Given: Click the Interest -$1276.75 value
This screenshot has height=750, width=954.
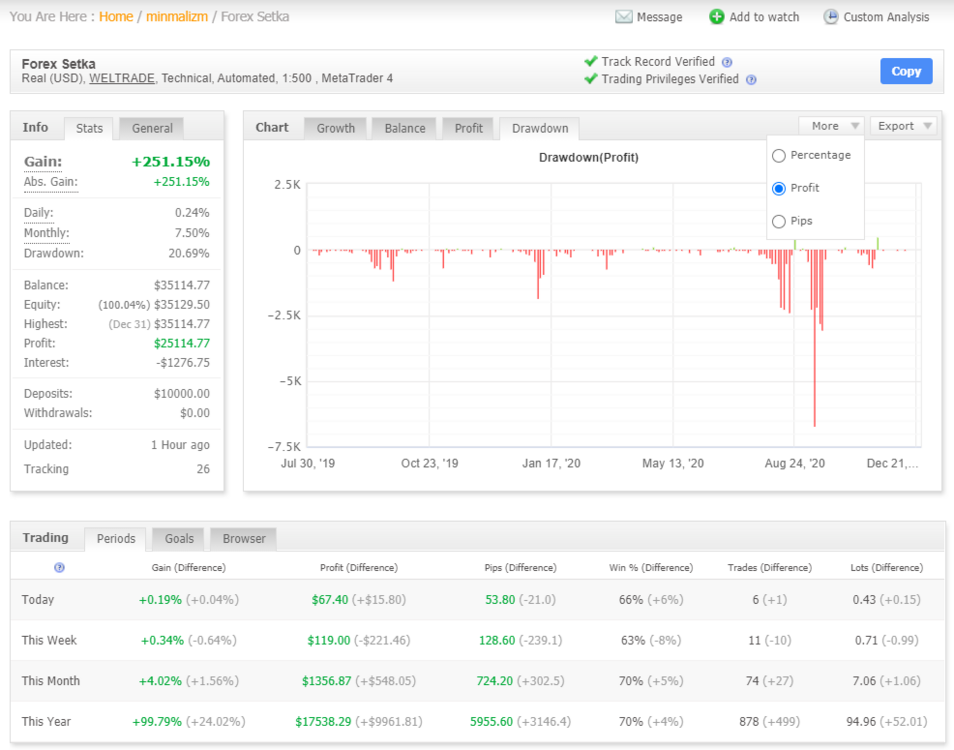Looking at the screenshot, I should [183, 363].
